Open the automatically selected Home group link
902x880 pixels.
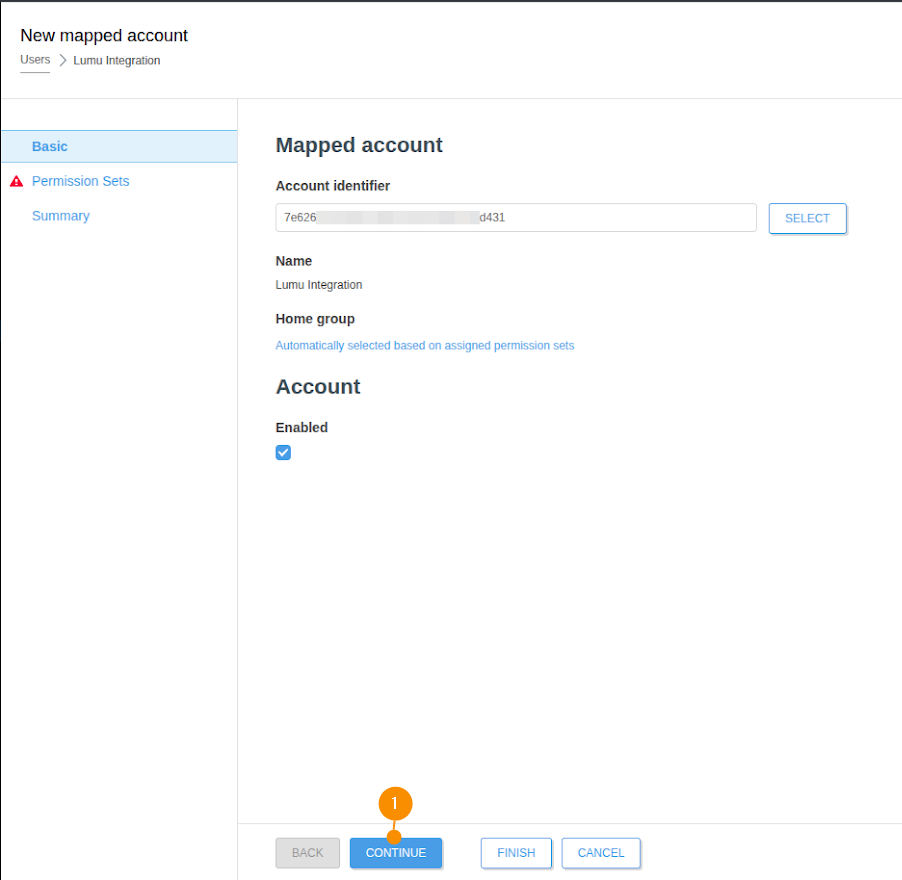coord(424,346)
